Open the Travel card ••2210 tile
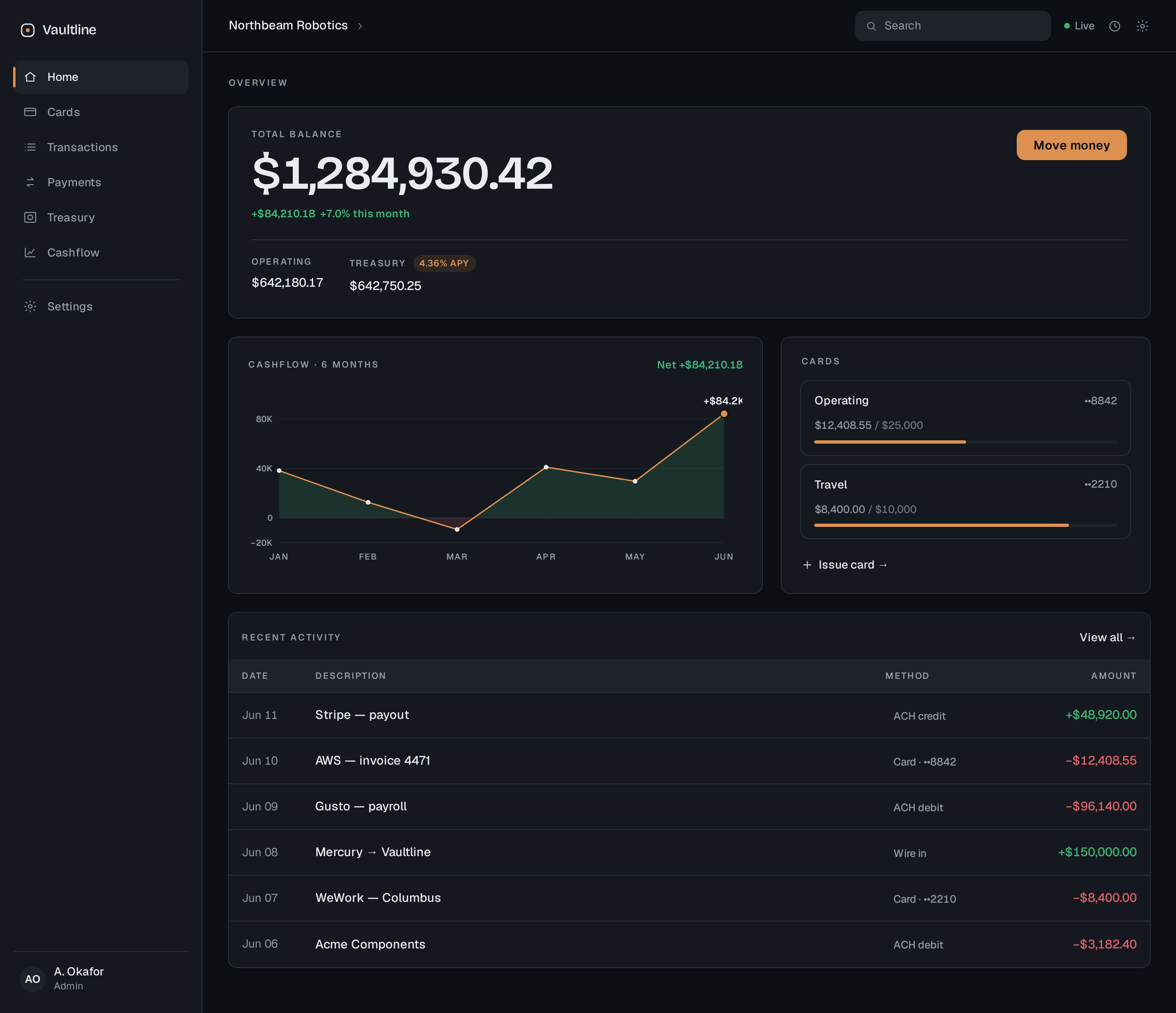The width and height of the screenshot is (1176, 1013). tap(965, 502)
